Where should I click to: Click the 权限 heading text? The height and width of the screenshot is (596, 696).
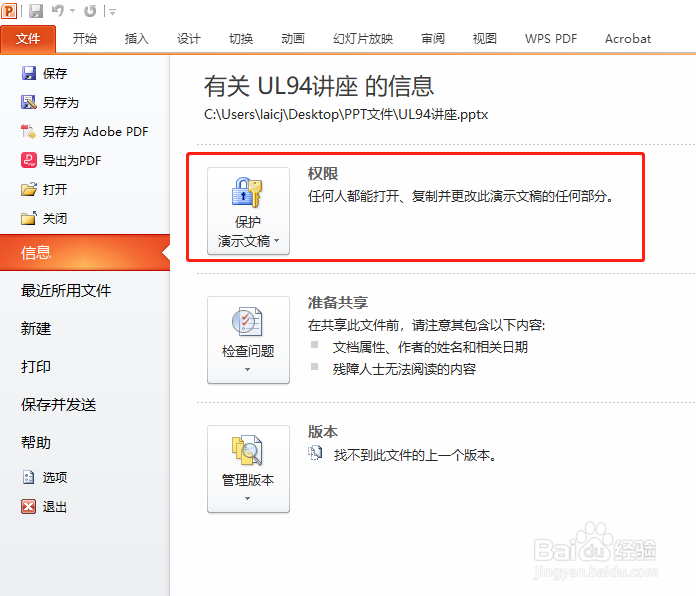coord(323,174)
